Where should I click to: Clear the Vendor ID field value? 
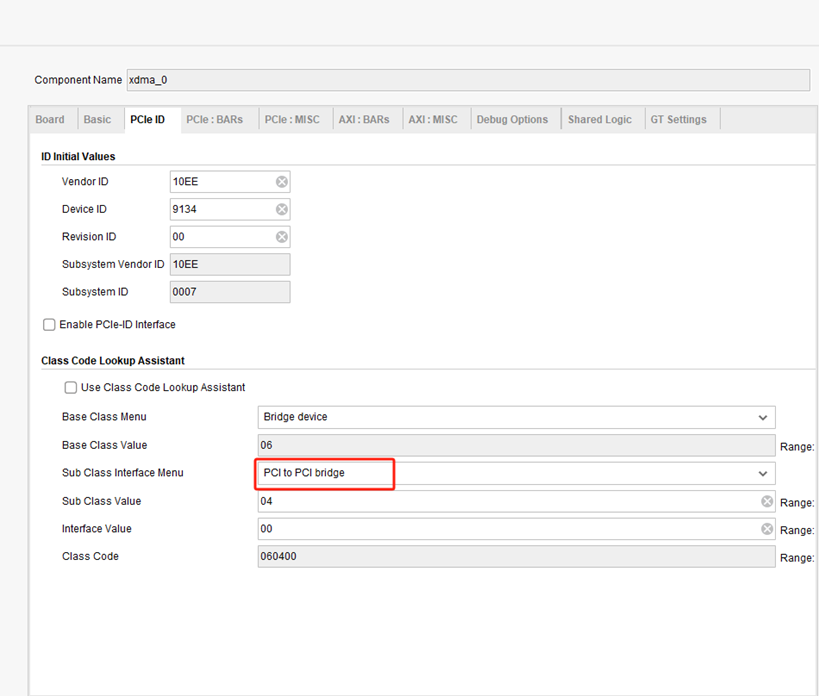[x=282, y=182]
